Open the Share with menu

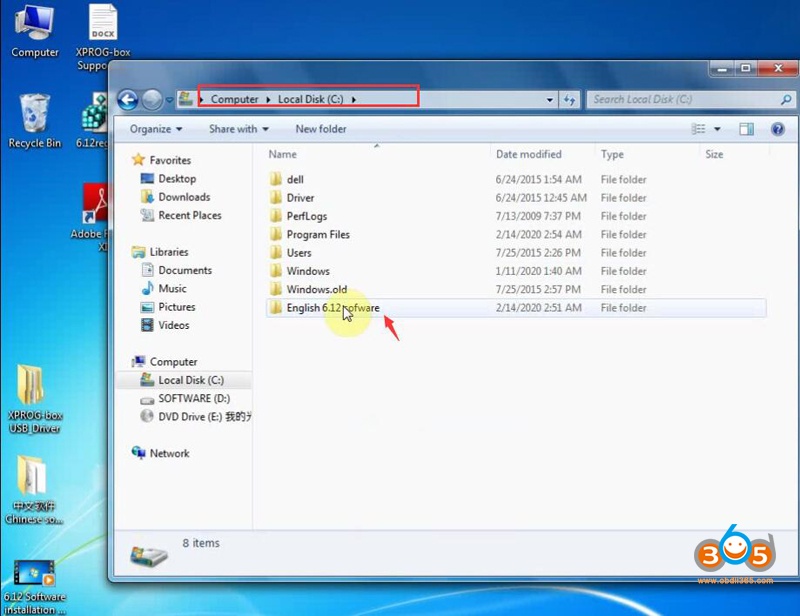[239, 129]
